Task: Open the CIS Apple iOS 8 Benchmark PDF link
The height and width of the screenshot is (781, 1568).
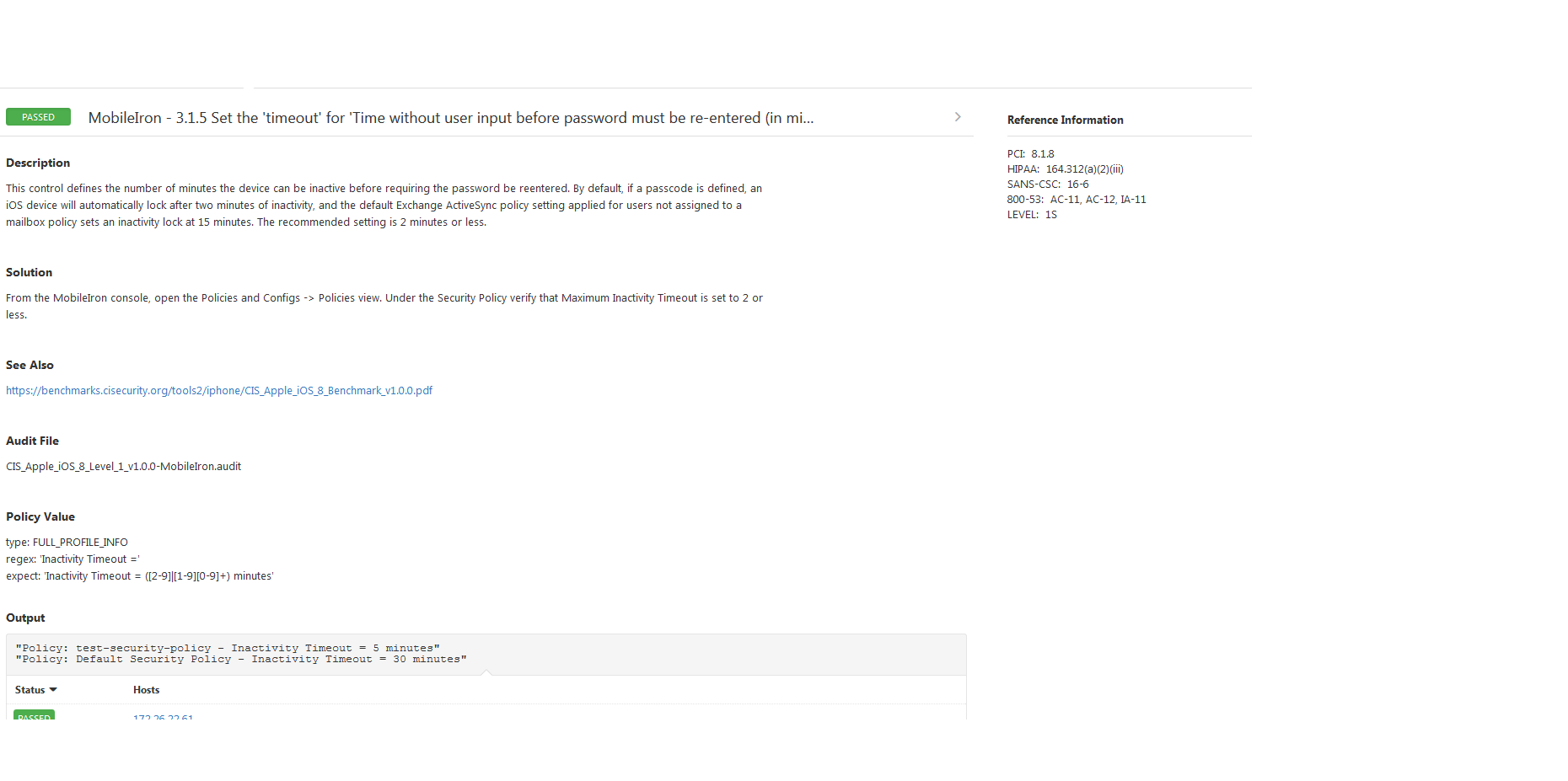Action: 219,391
